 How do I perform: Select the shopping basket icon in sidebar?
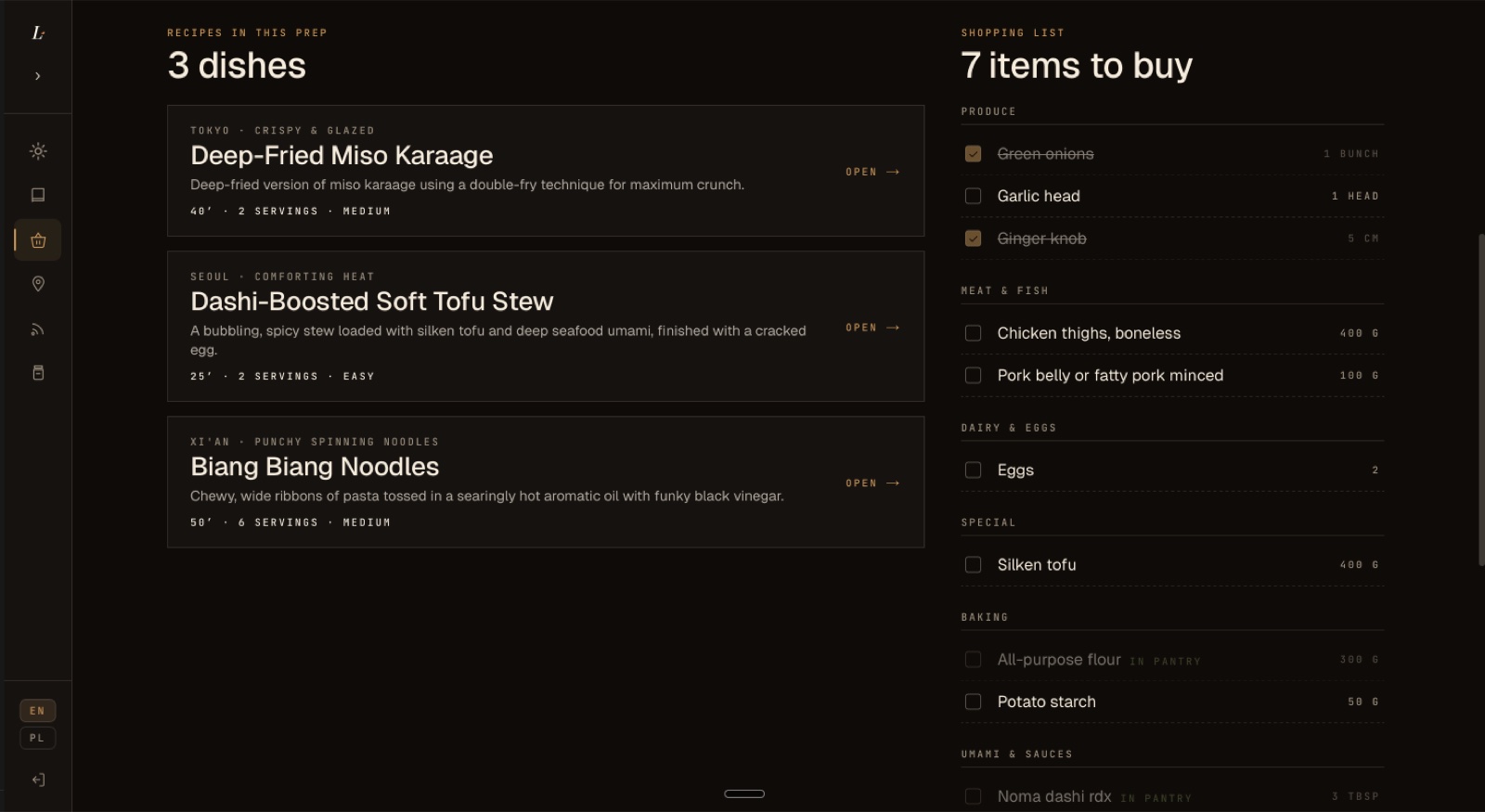38,240
